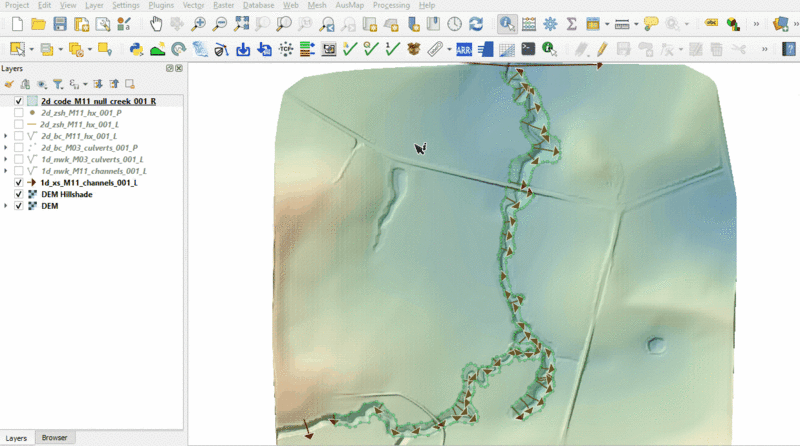Save the project with the floppy disk icon
The image size is (800, 446).
click(60, 23)
